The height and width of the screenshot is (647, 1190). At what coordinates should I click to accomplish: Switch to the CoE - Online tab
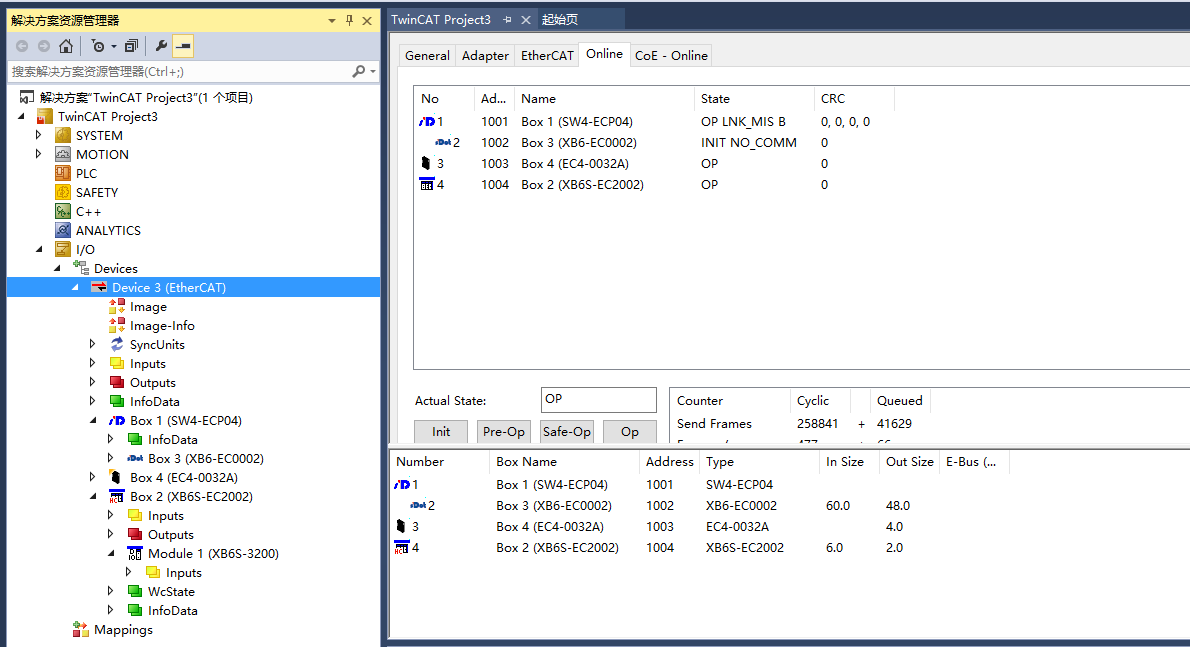[671, 56]
